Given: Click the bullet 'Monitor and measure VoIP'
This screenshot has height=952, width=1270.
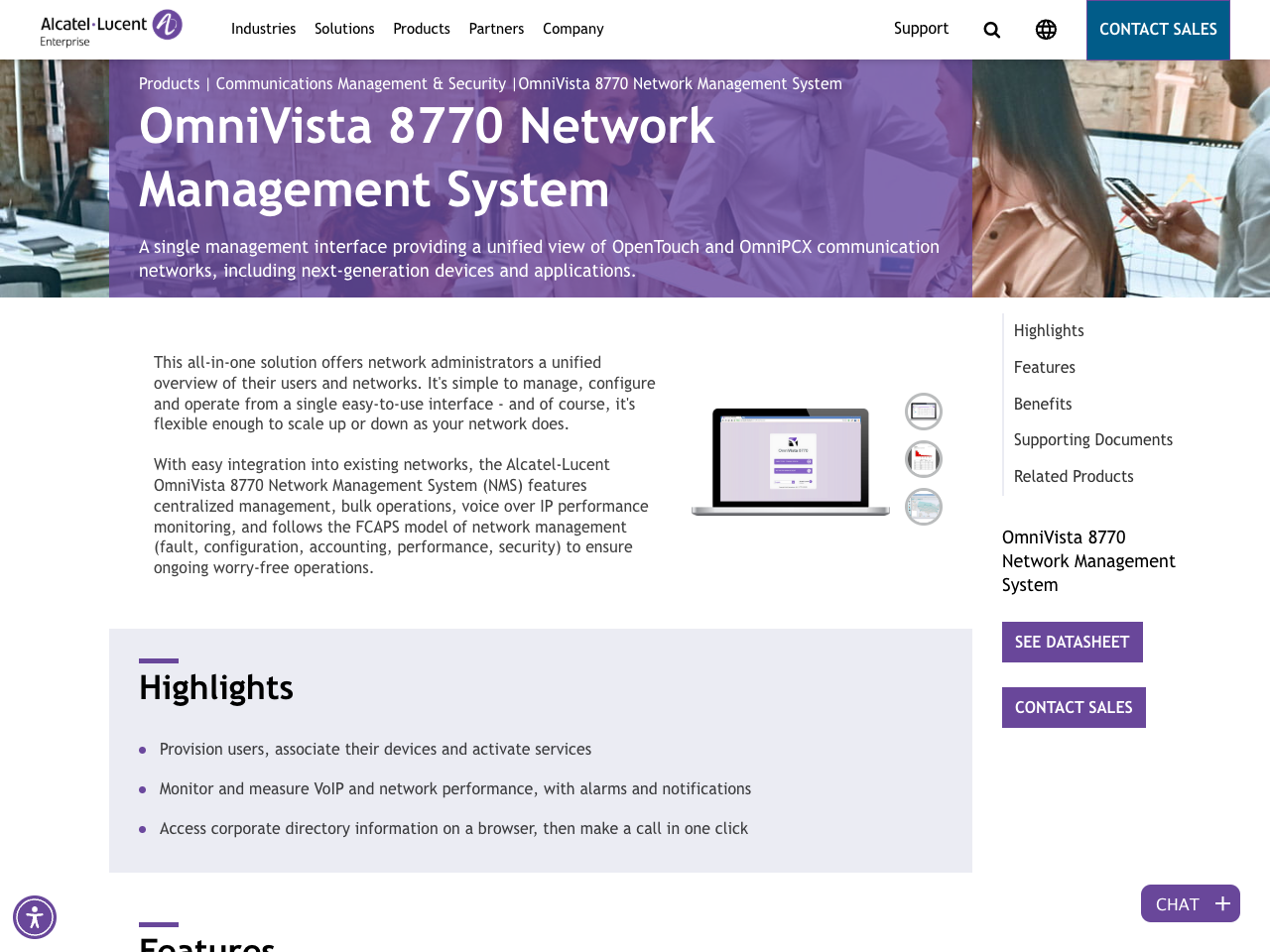Looking at the screenshot, I should 455,789.
